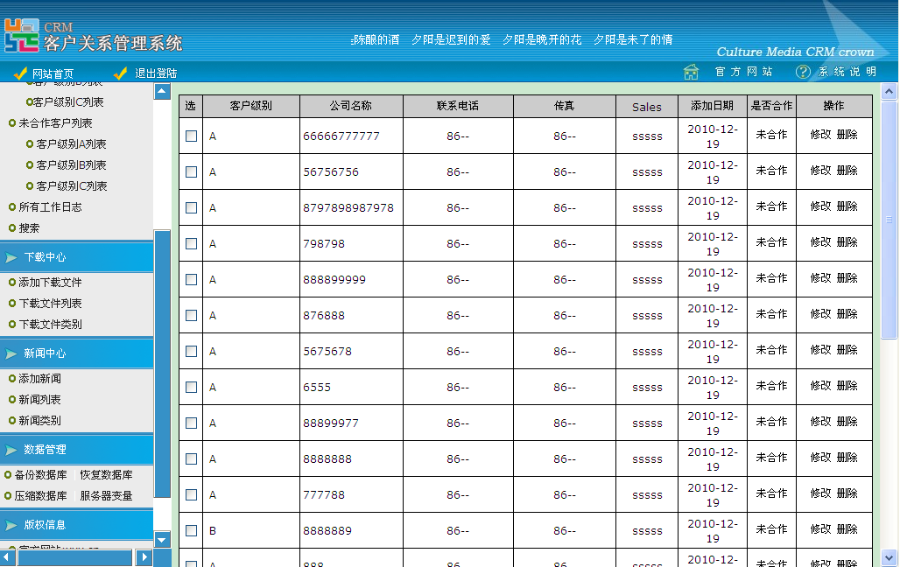900x567 pixels.
Task: Click the checkmark icon beside 网站首页
Action: [21, 73]
